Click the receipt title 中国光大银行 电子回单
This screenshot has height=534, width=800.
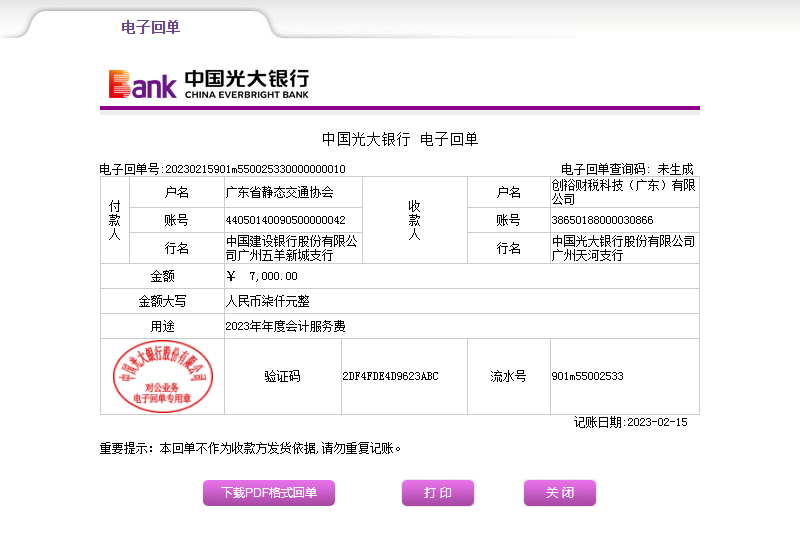[x=399, y=139]
